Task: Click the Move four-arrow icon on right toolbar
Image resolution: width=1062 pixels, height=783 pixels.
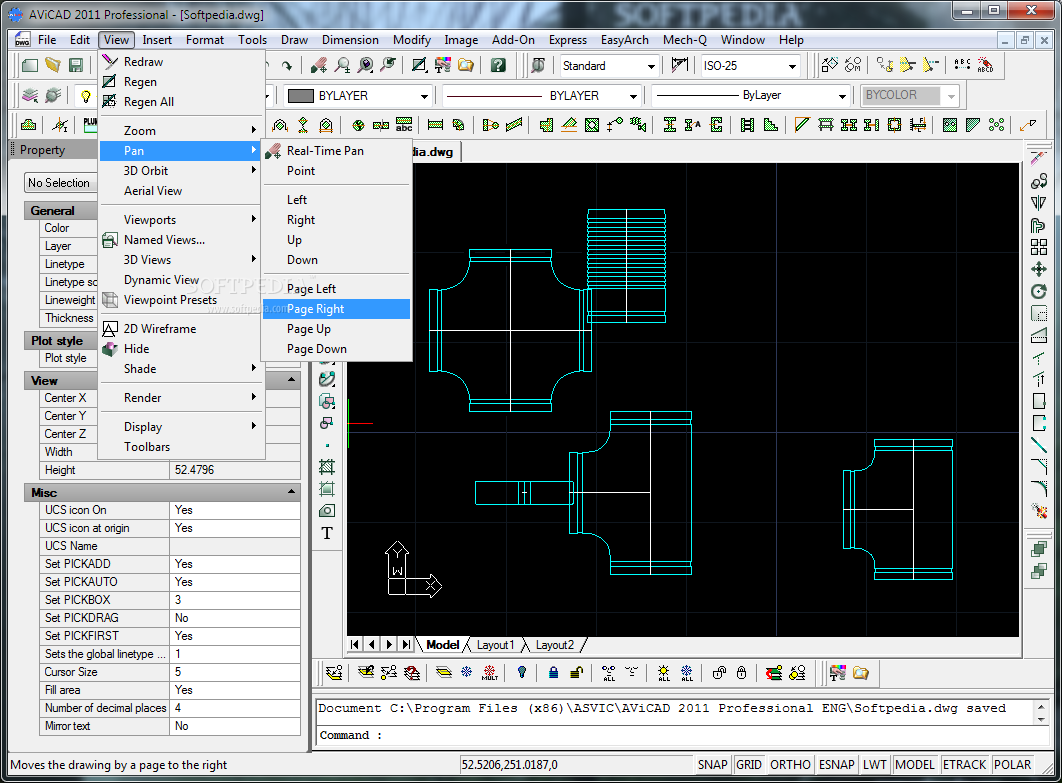Action: pos(1038,269)
